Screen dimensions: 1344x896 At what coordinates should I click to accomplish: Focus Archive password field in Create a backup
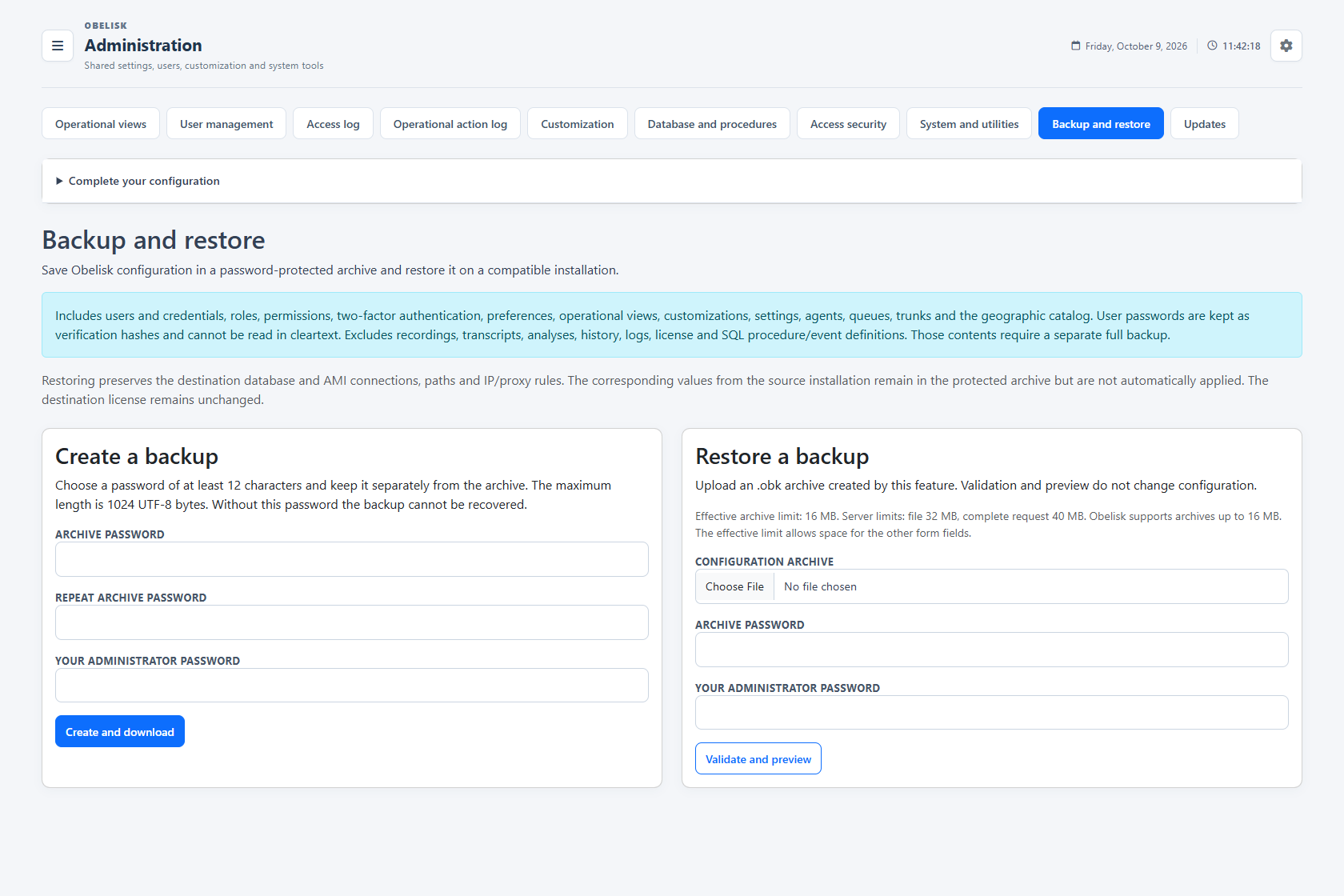point(352,559)
